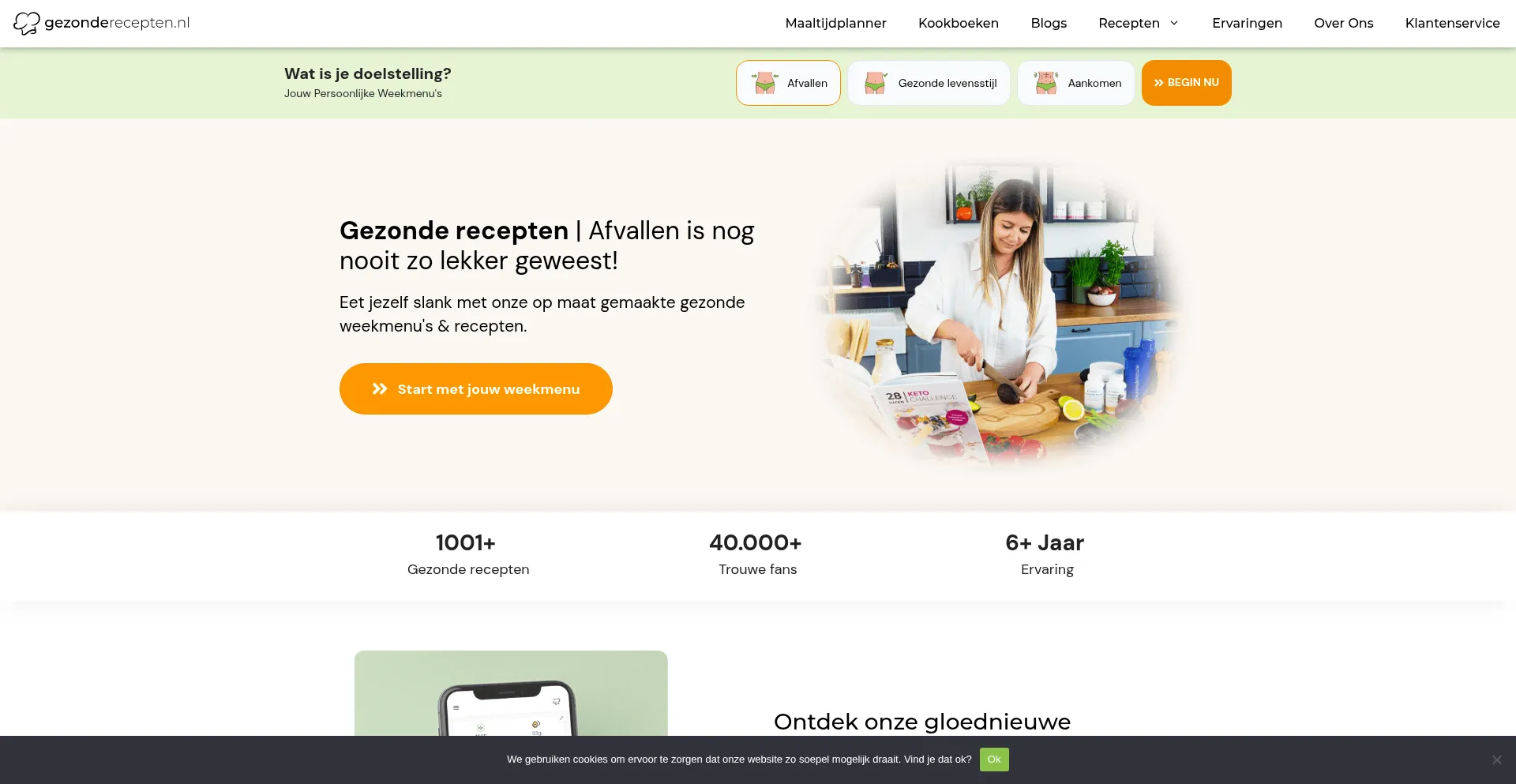This screenshot has width=1516, height=784.
Task: Open the Blogs section
Action: (1049, 23)
